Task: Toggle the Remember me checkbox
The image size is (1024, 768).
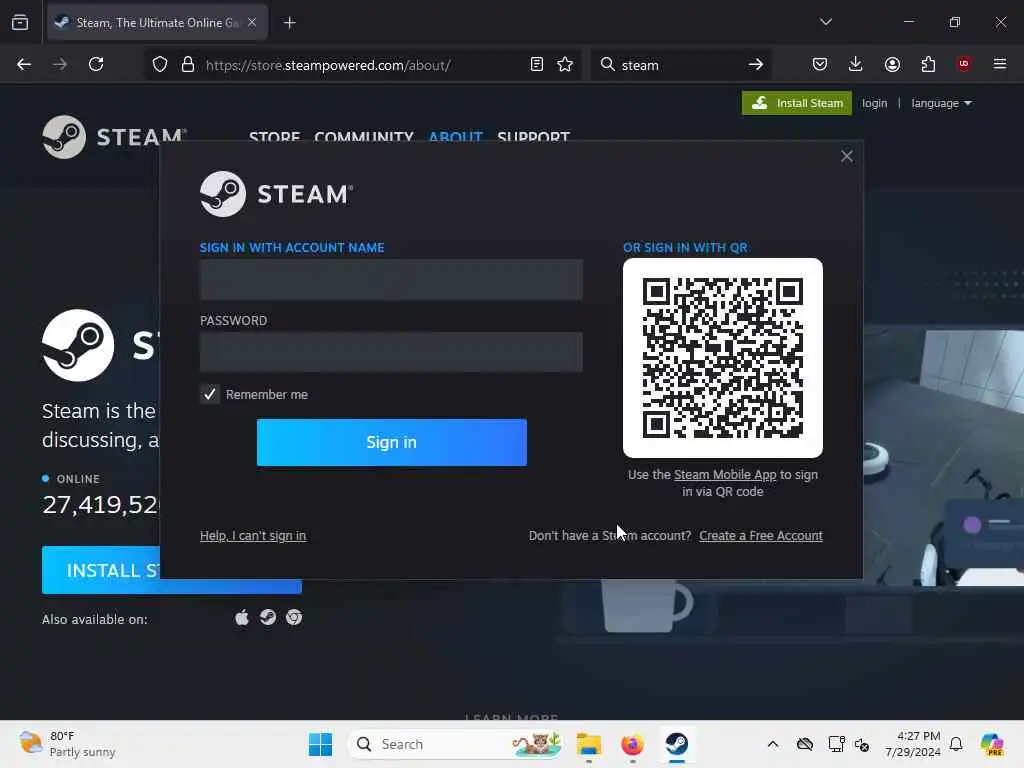Action: [210, 394]
